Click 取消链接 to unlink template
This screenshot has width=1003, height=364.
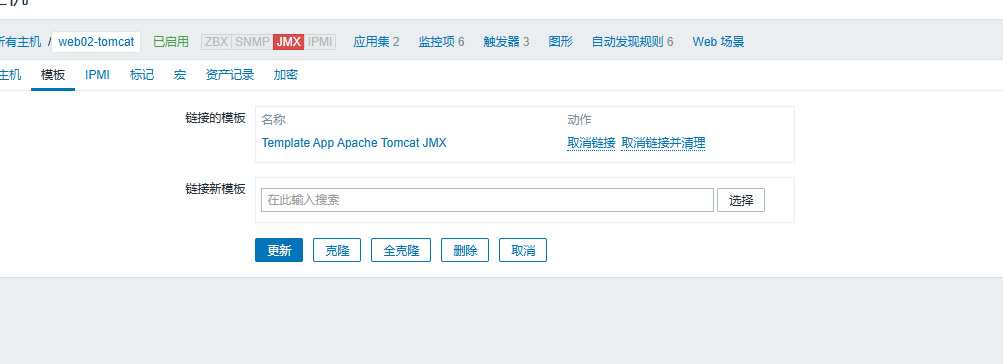591,143
